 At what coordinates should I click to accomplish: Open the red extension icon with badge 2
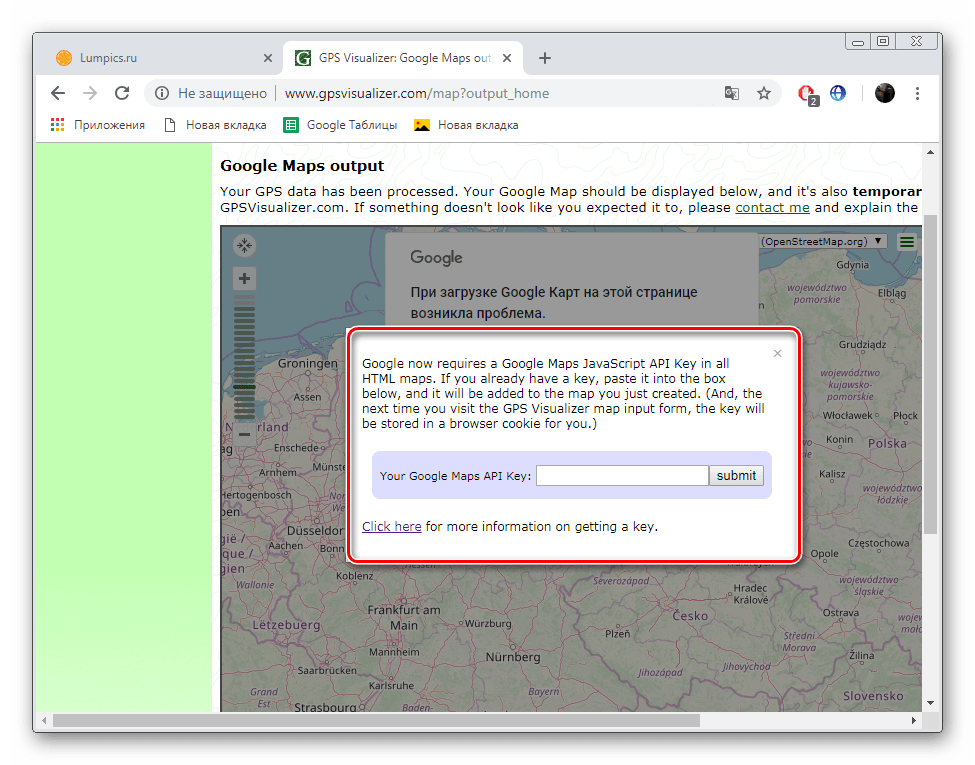coord(807,95)
